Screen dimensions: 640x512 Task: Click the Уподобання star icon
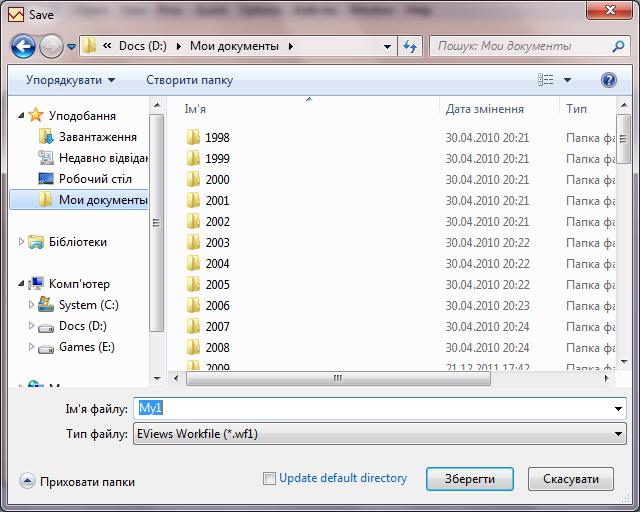click(36, 115)
